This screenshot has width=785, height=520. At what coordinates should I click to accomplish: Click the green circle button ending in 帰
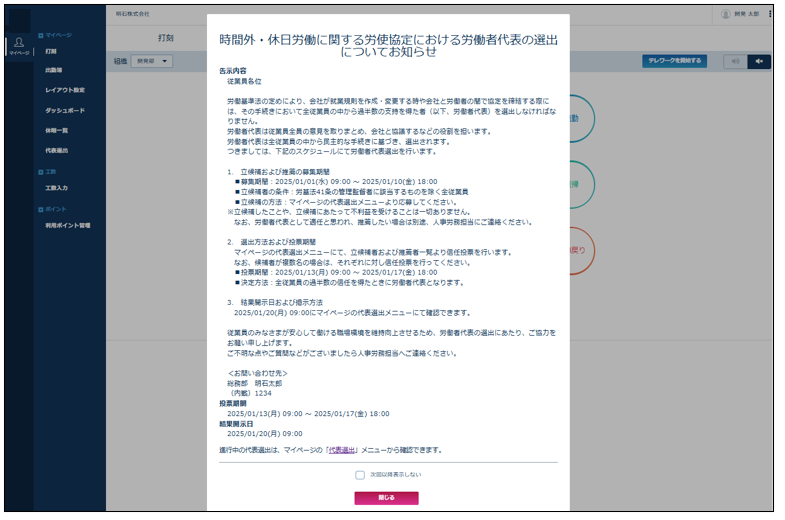(x=582, y=185)
